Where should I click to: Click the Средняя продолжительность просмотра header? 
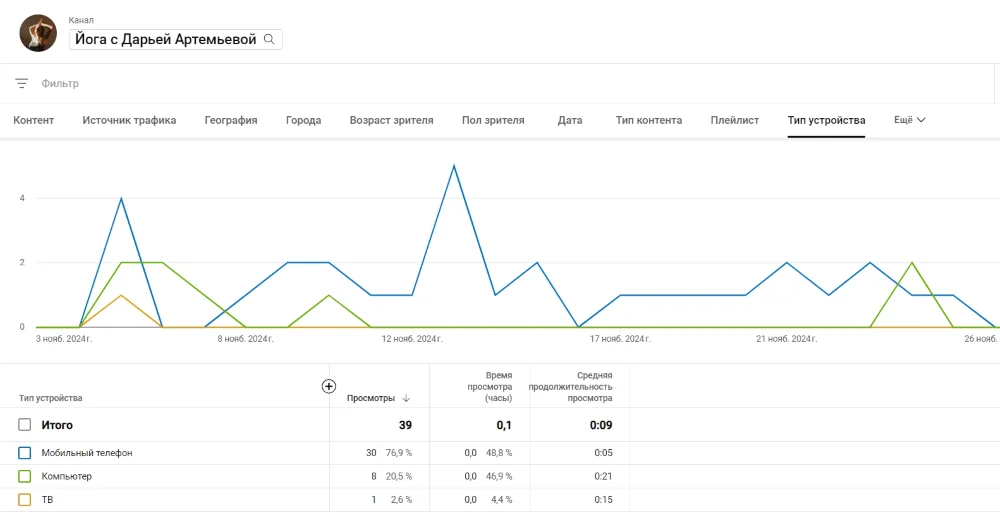tap(581, 386)
